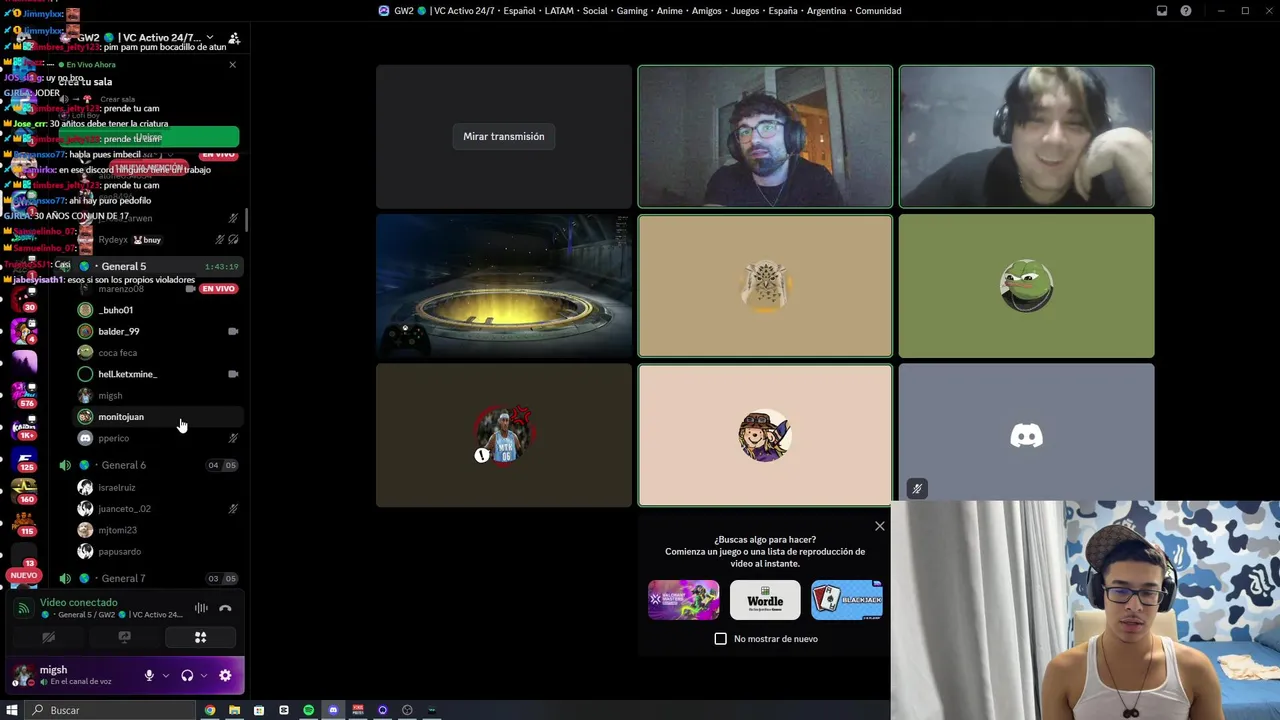
Task: Click camera icon beside balder_99
Action: tap(233, 331)
